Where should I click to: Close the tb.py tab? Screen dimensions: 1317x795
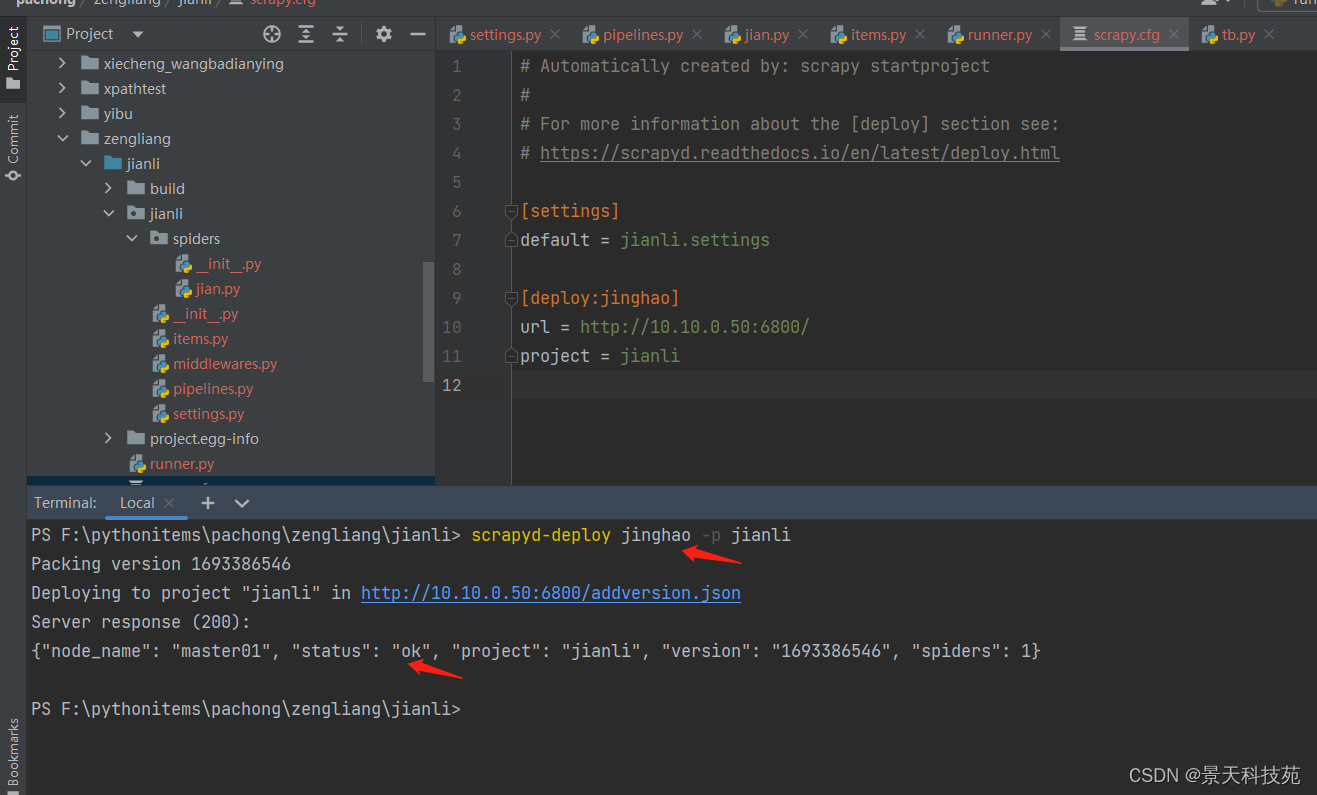pos(1269,34)
